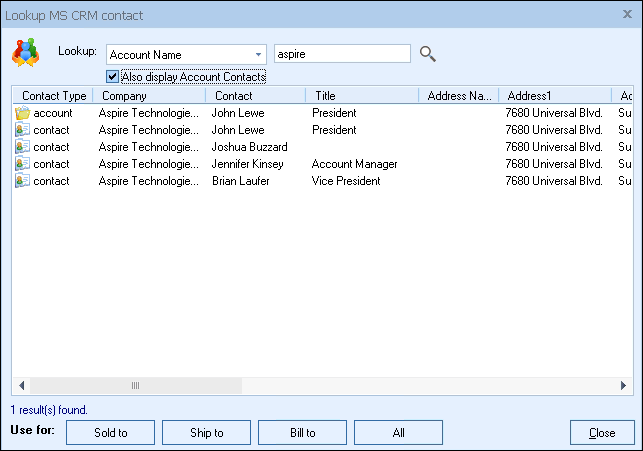Image resolution: width=643 pixels, height=451 pixels.
Task: Click the Title column header
Action: tap(361, 96)
